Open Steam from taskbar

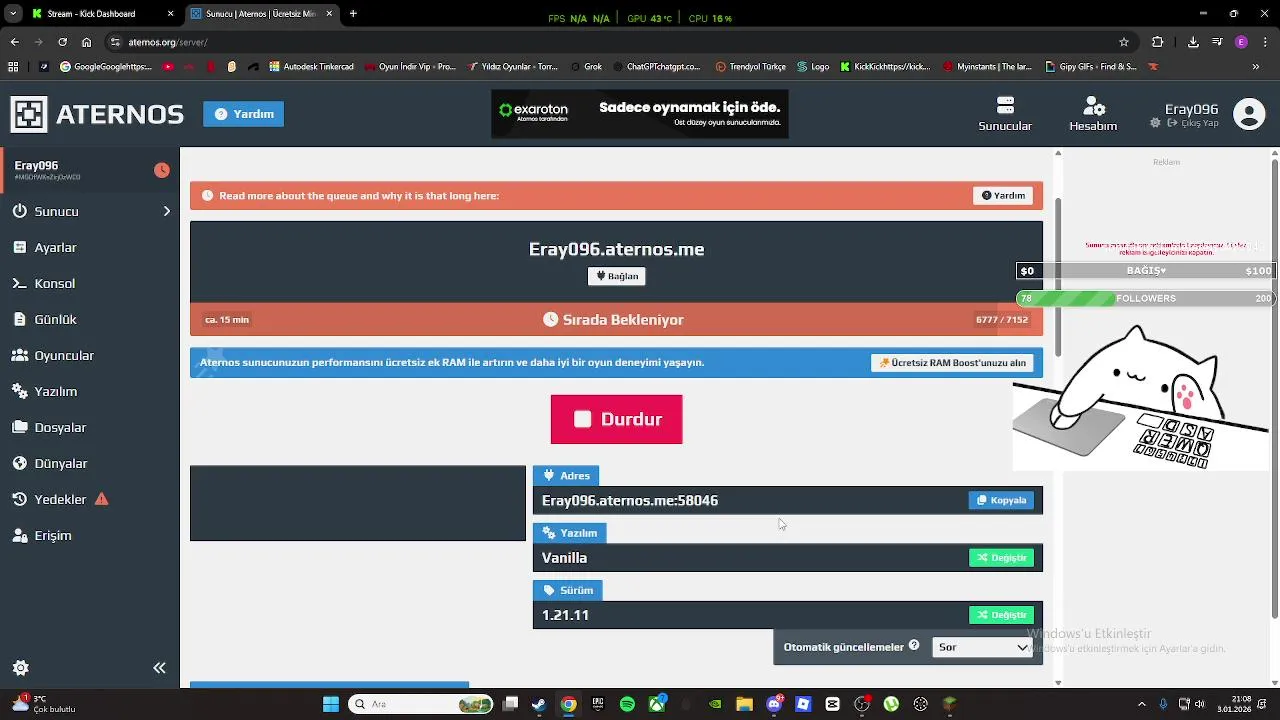coord(539,704)
